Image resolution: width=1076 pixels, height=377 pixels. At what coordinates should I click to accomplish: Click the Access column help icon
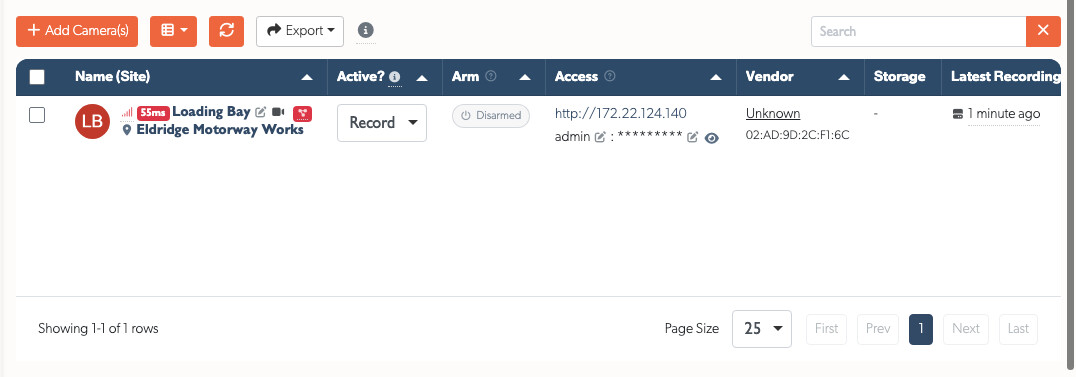pyautogui.click(x=609, y=76)
